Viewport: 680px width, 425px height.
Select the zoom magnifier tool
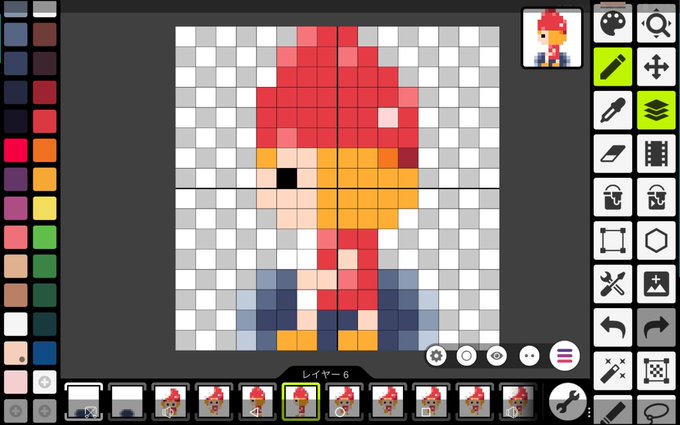656,23
